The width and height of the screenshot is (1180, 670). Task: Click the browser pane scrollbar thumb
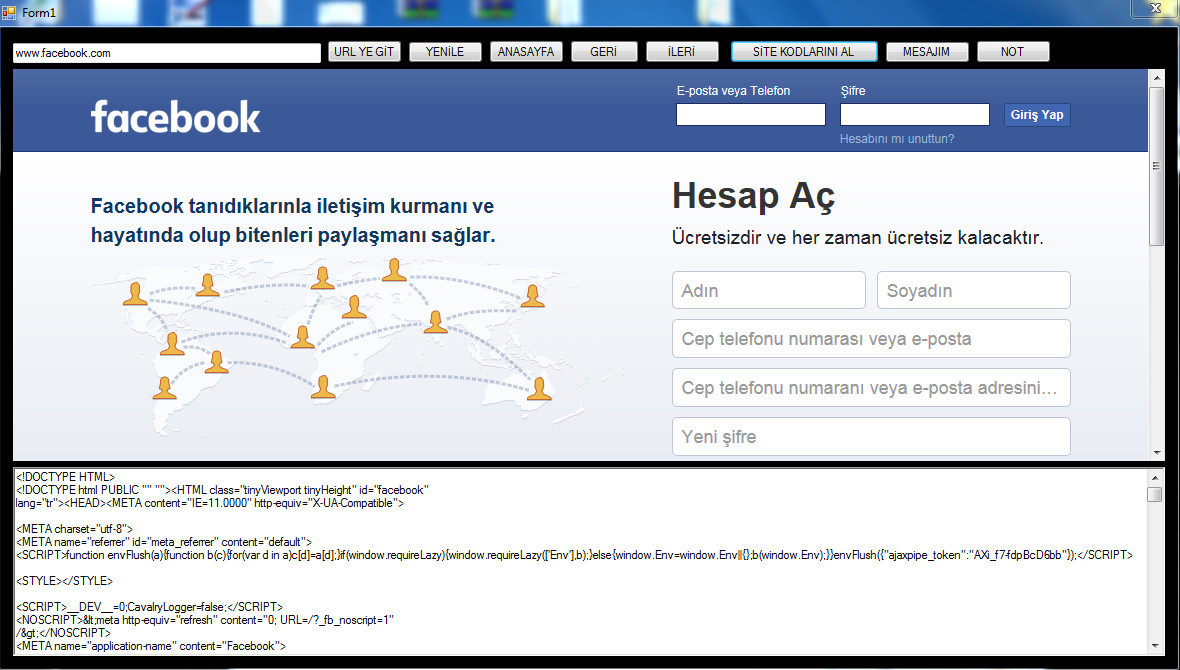tap(1157, 166)
